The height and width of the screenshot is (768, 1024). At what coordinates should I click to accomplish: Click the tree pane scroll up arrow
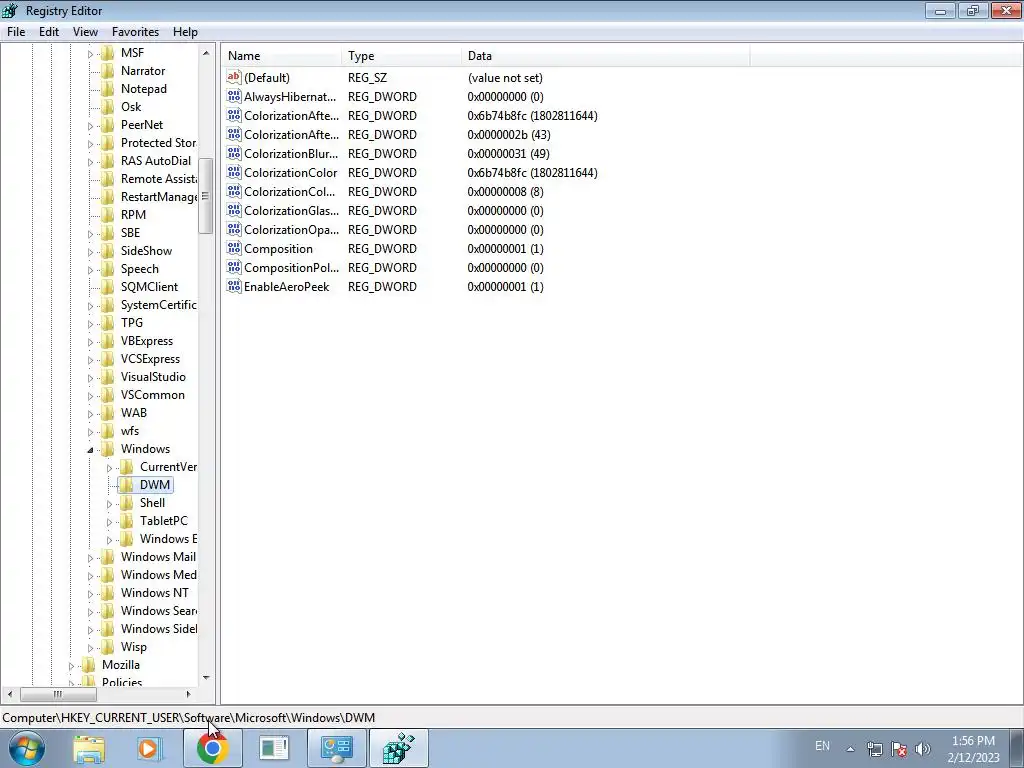point(206,53)
